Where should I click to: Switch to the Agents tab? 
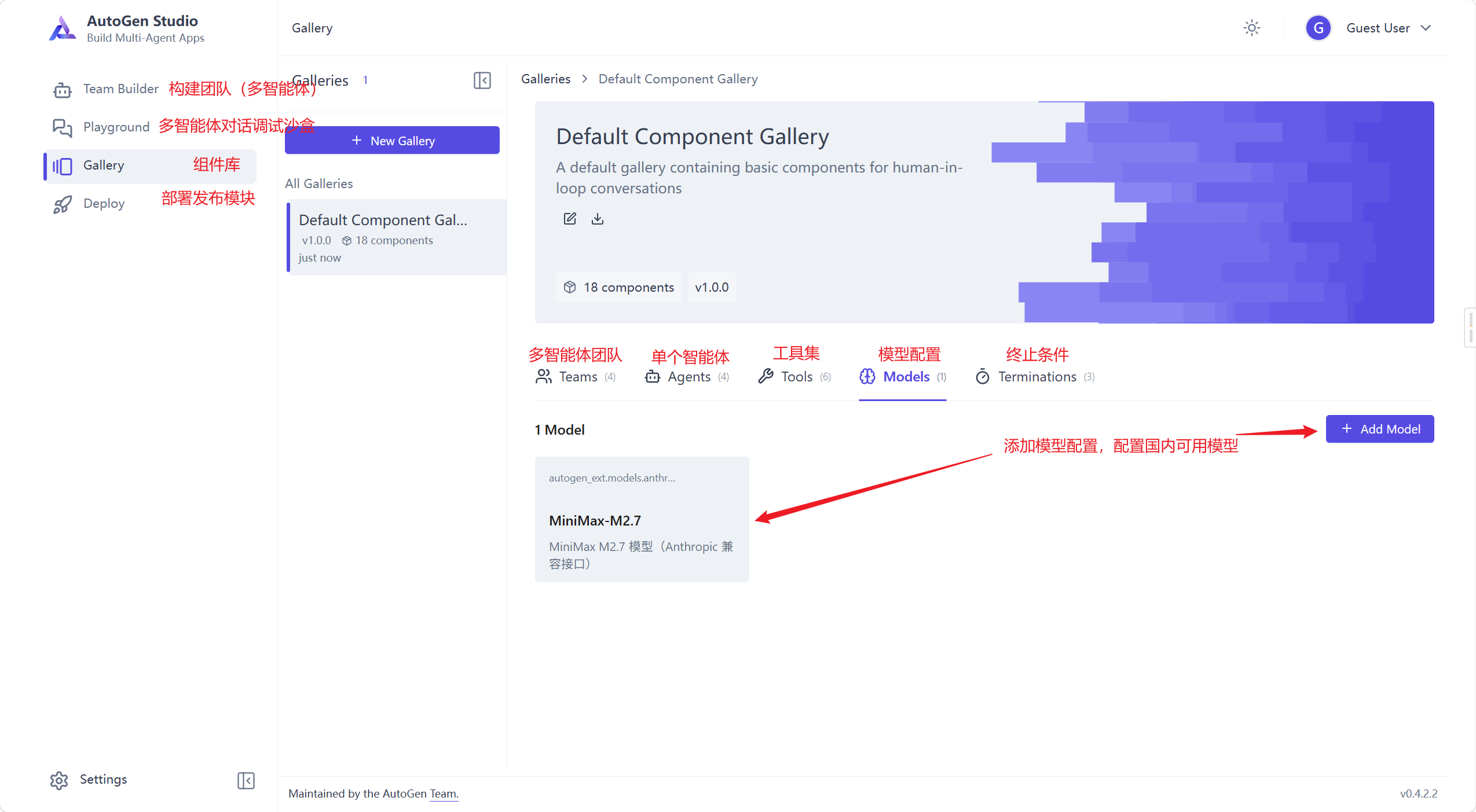point(687,377)
